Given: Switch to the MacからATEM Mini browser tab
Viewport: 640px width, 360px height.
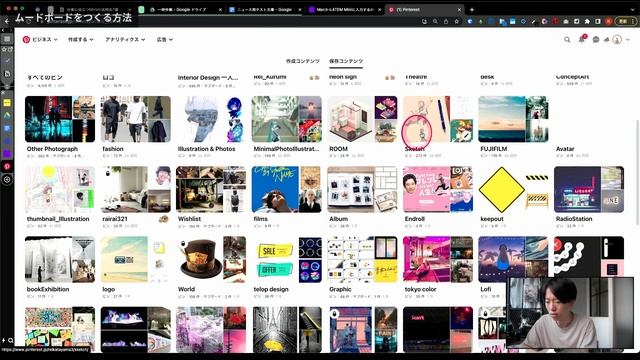Looking at the screenshot, I should (344, 9).
